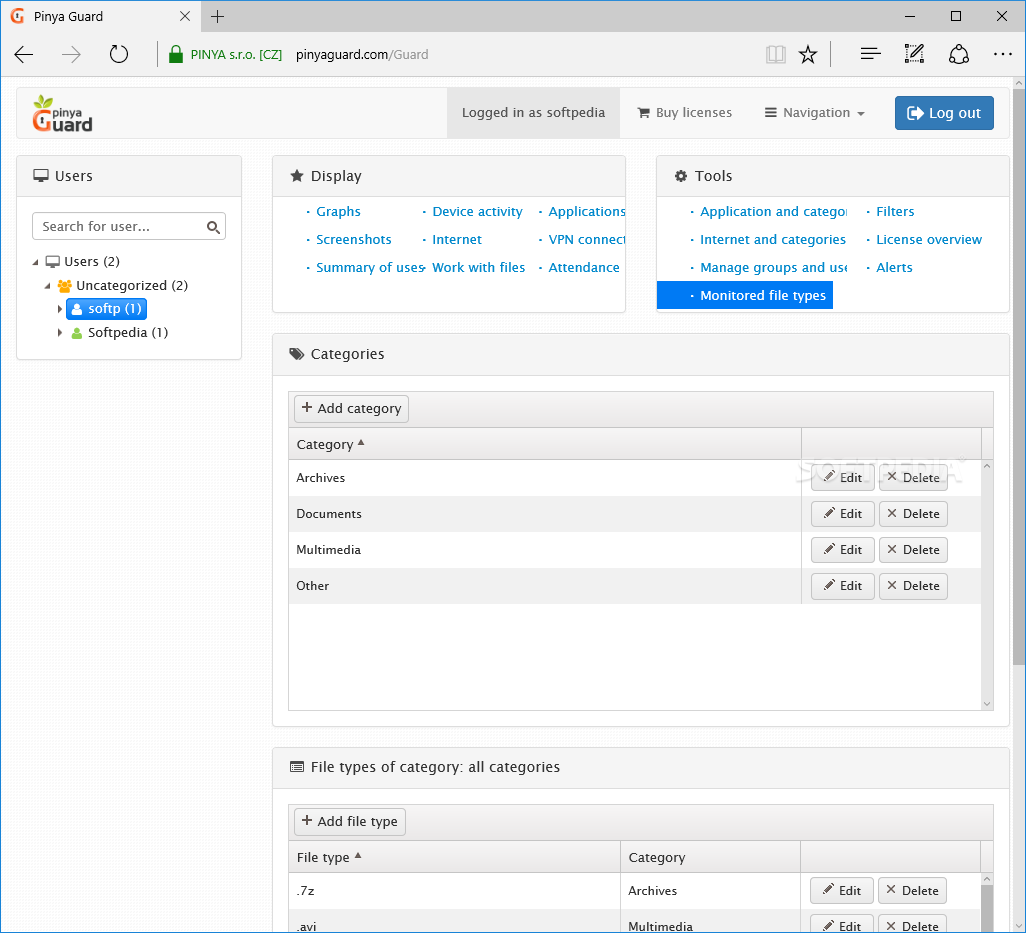The height and width of the screenshot is (933, 1026).
Task: Select softp (1) user in tree
Action: coord(106,309)
